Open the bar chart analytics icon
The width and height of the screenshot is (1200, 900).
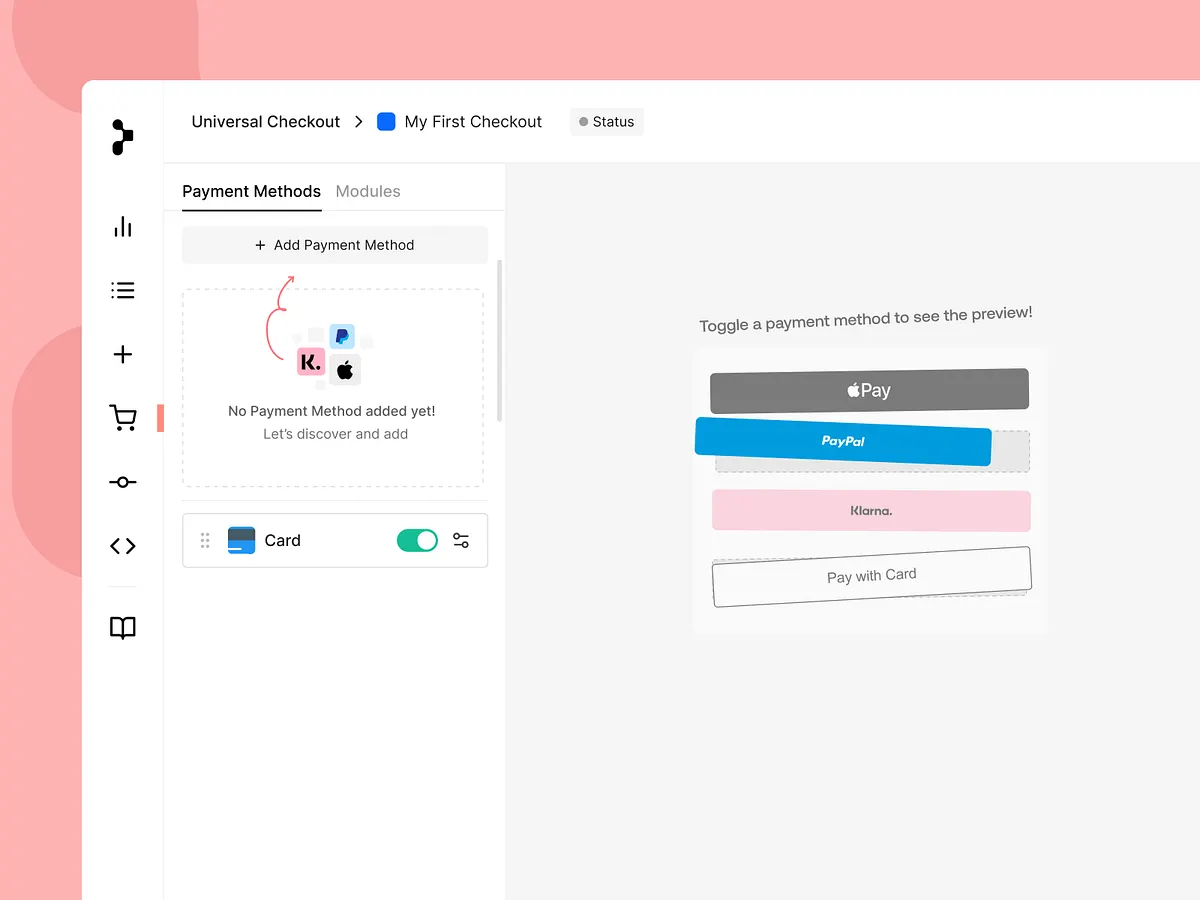coord(123,227)
